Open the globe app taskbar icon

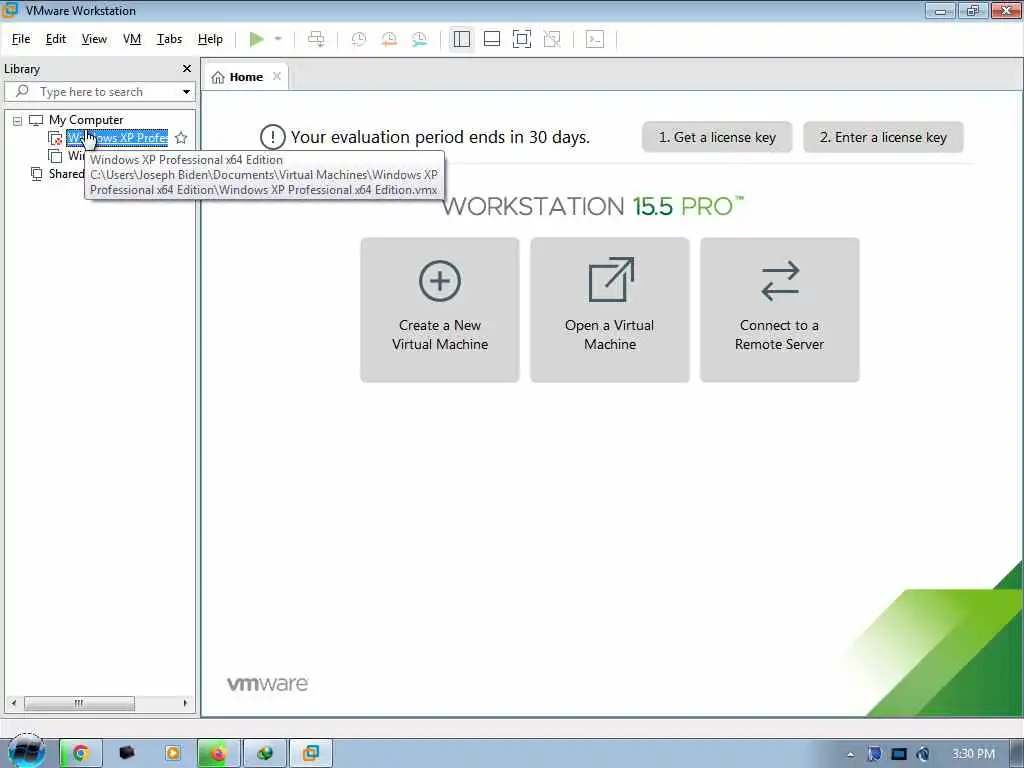click(264, 754)
